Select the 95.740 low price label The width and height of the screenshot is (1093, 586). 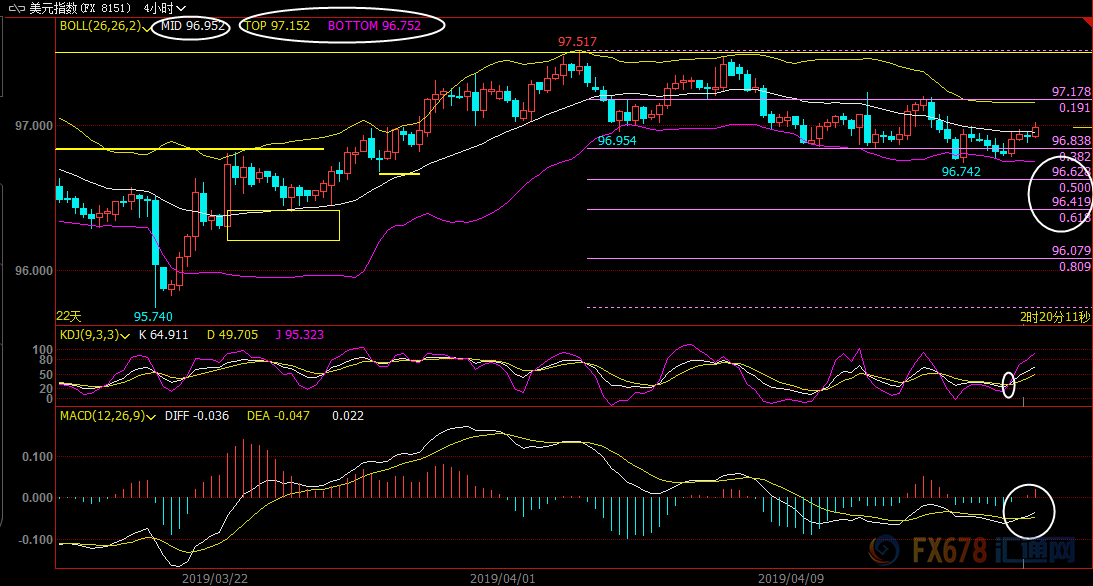pyautogui.click(x=152, y=316)
